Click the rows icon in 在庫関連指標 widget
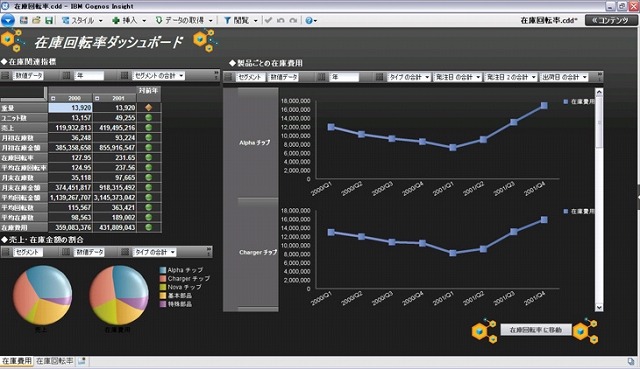640x369 pixels. tap(5, 76)
